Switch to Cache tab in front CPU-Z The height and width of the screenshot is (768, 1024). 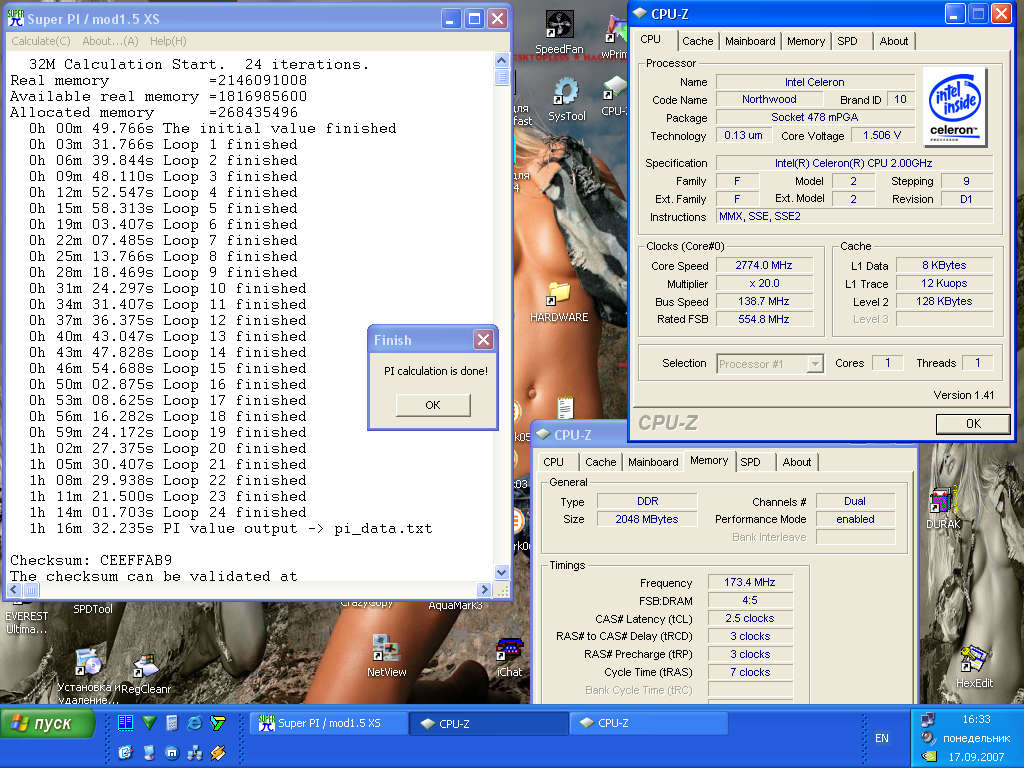[697, 40]
